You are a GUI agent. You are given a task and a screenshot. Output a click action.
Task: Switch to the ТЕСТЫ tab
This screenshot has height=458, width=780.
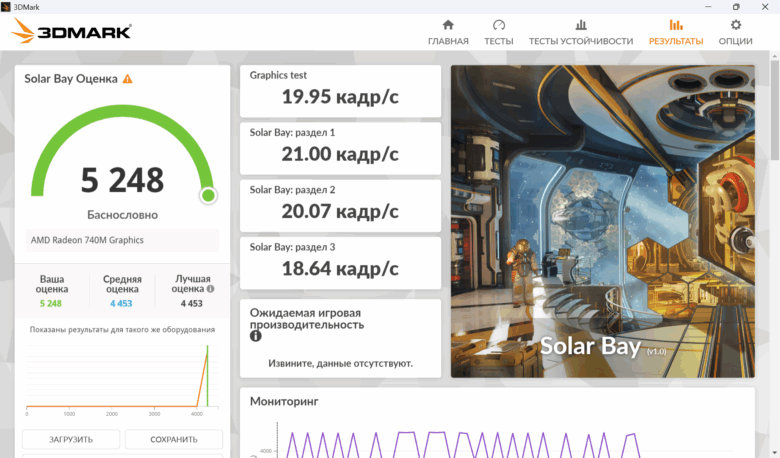498,33
